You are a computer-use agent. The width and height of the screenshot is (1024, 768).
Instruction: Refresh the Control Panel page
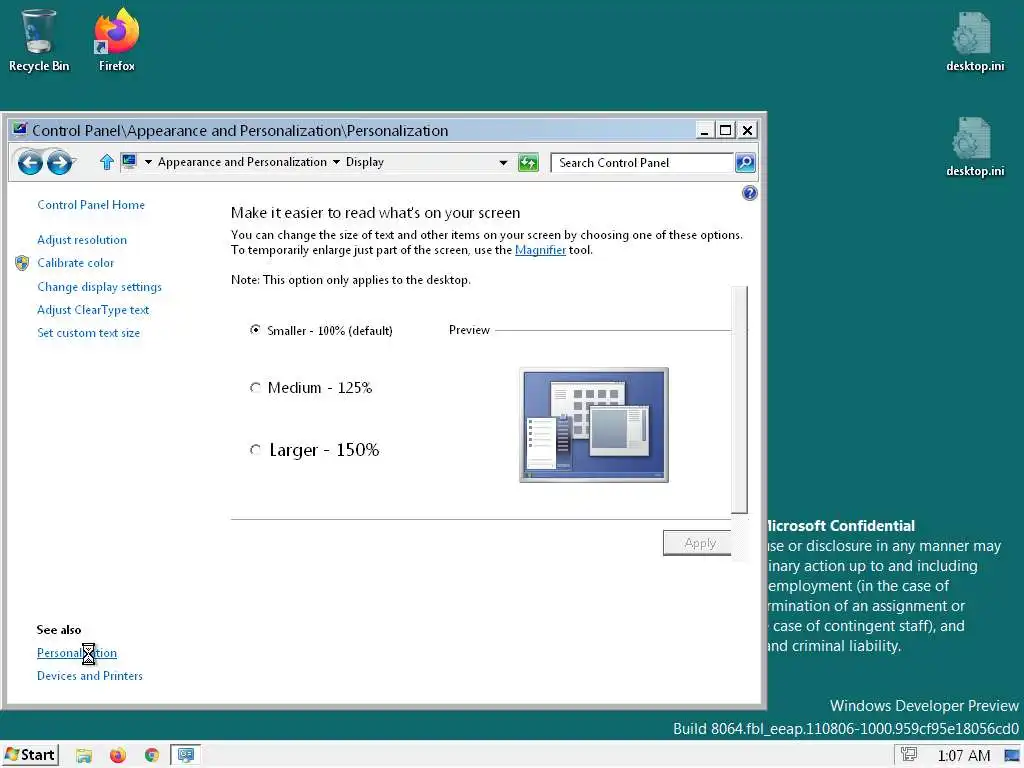tap(528, 163)
